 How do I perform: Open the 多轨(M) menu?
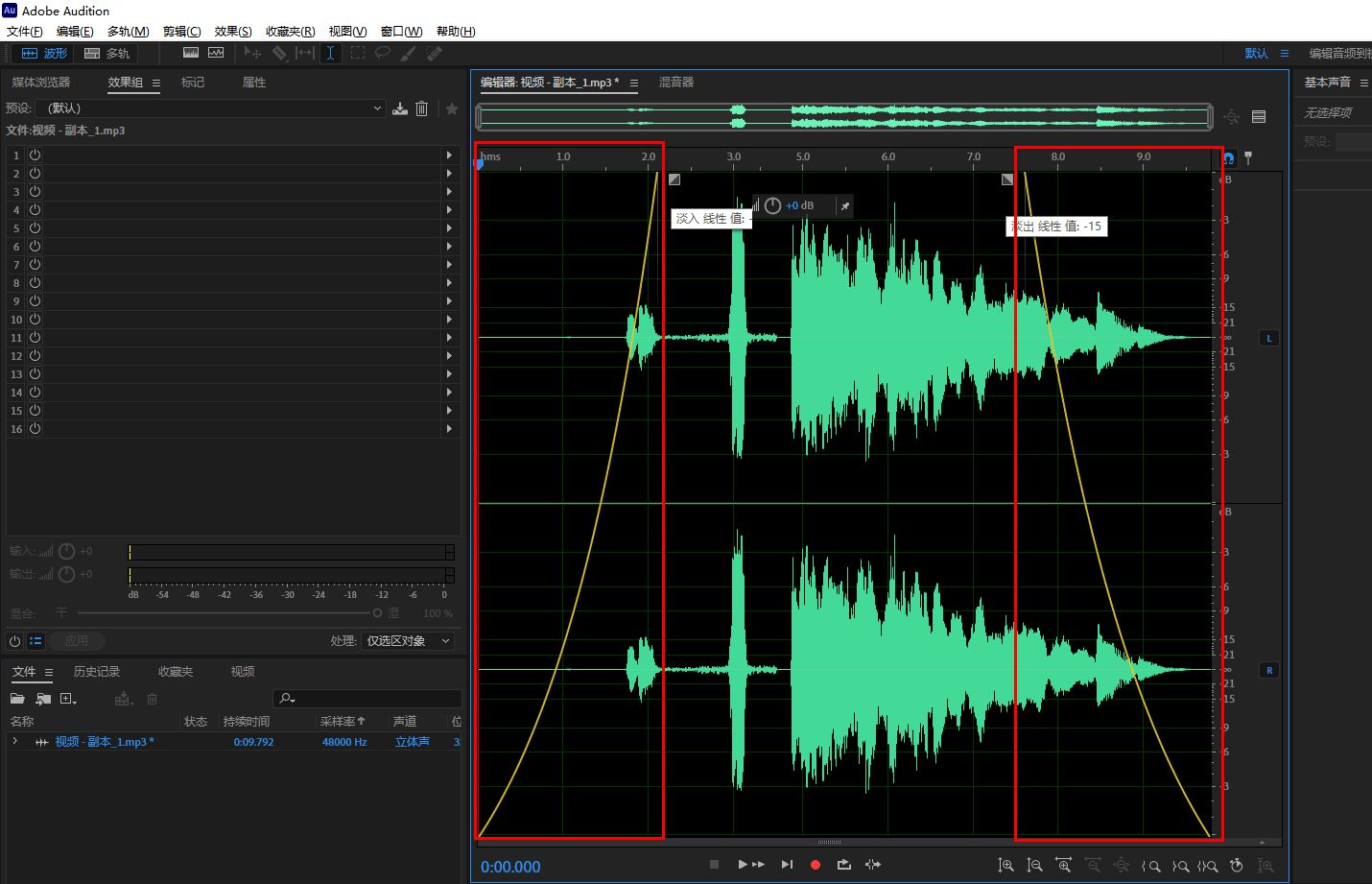click(x=129, y=31)
